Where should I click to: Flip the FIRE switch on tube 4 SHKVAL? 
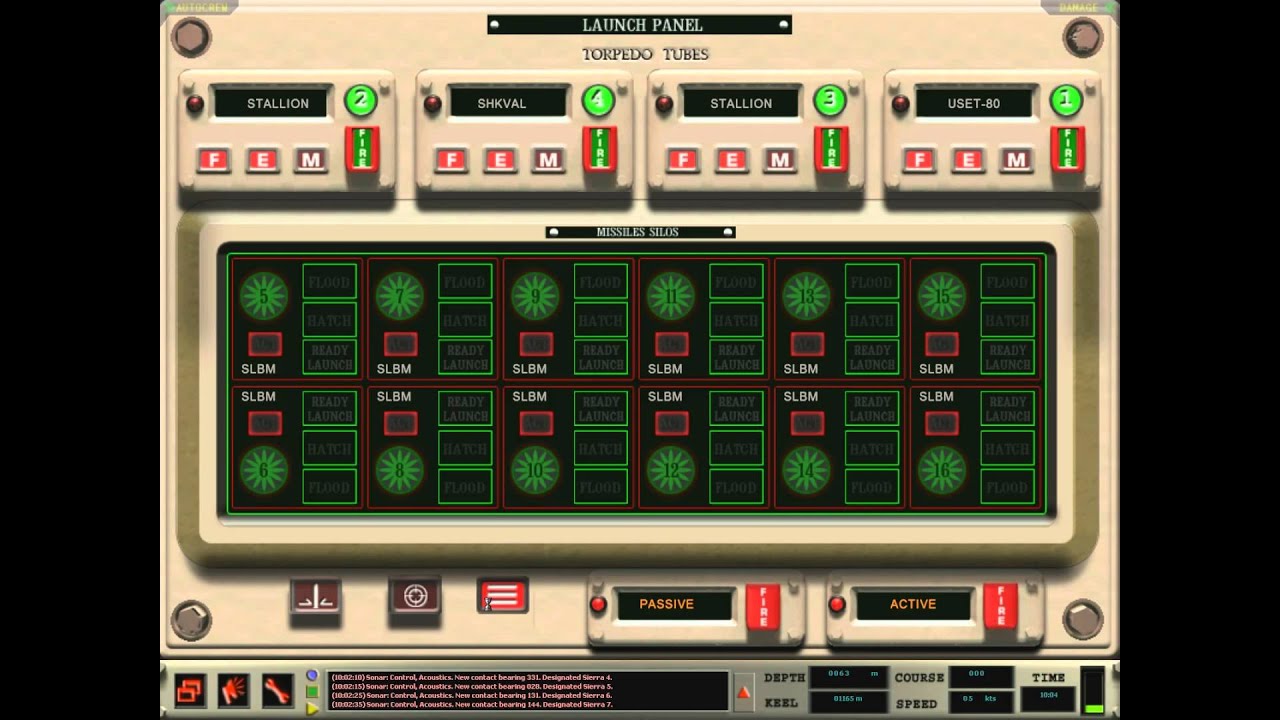[599, 149]
